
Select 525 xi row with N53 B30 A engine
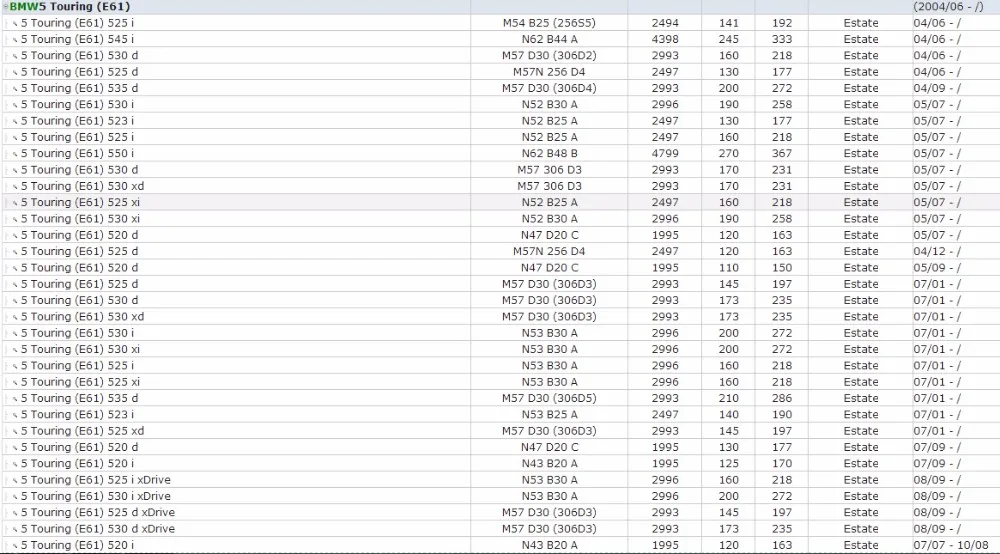pyautogui.click(x=500, y=381)
